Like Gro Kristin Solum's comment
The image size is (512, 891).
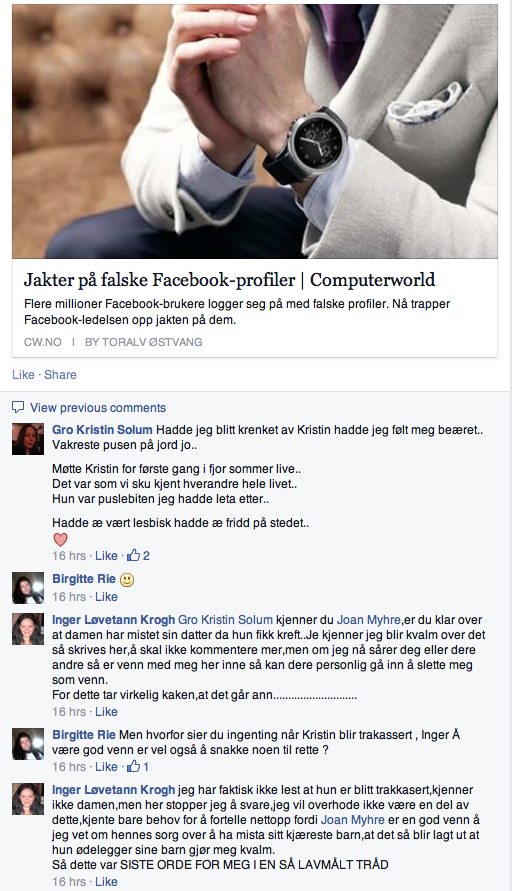[x=106, y=556]
